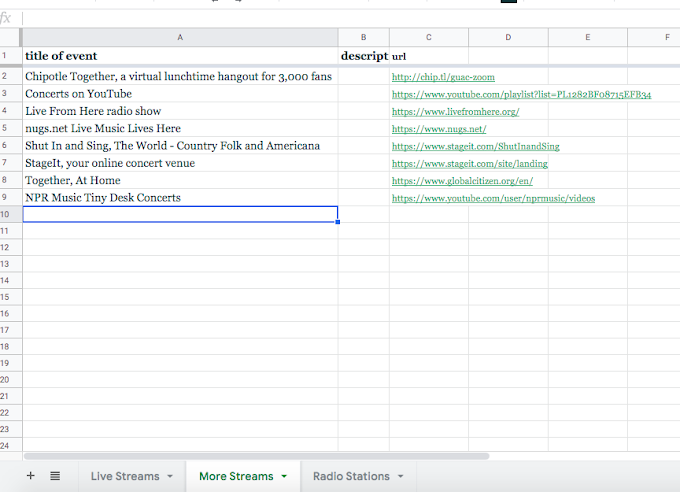
Task: Open the YouTube playlist link
Action: click(521, 95)
